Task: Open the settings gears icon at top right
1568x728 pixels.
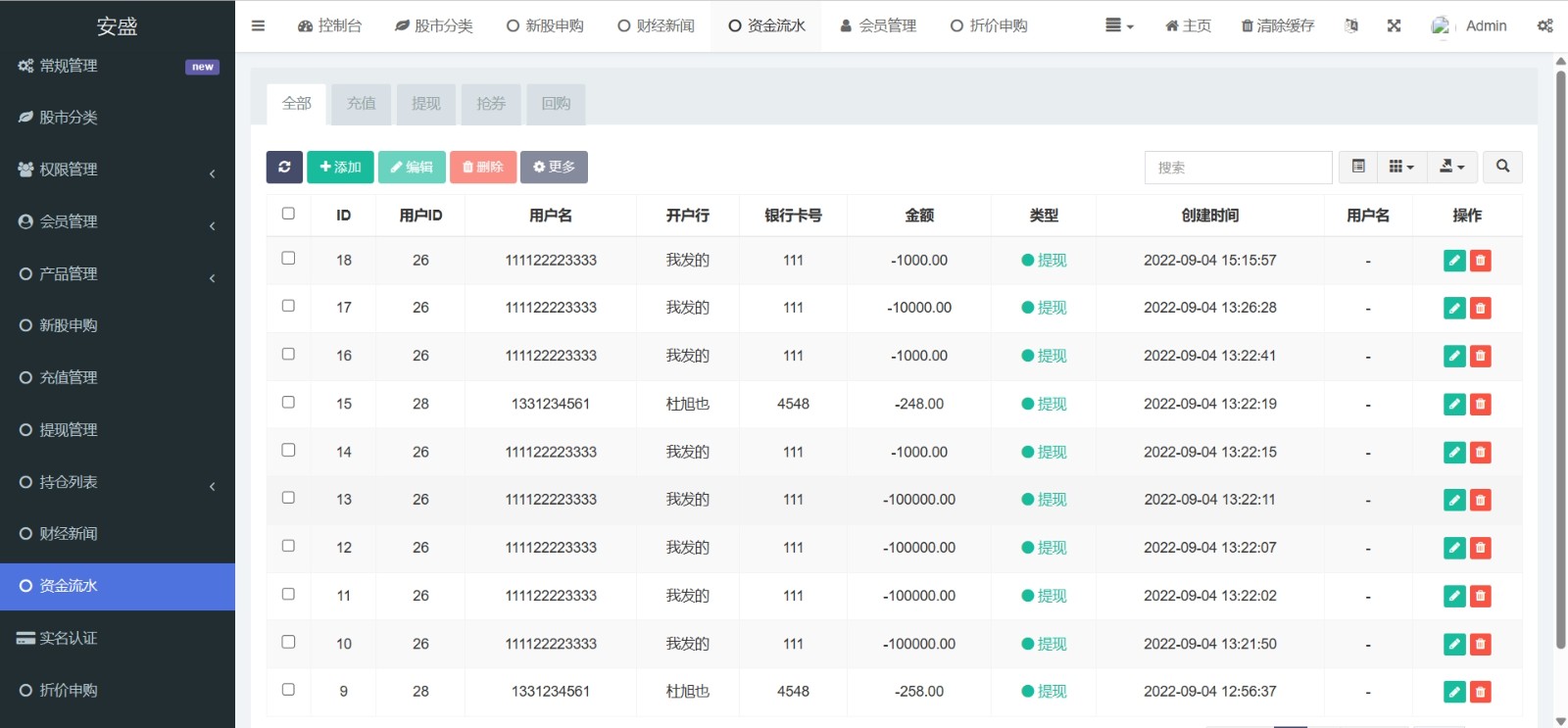Action: point(1544,26)
